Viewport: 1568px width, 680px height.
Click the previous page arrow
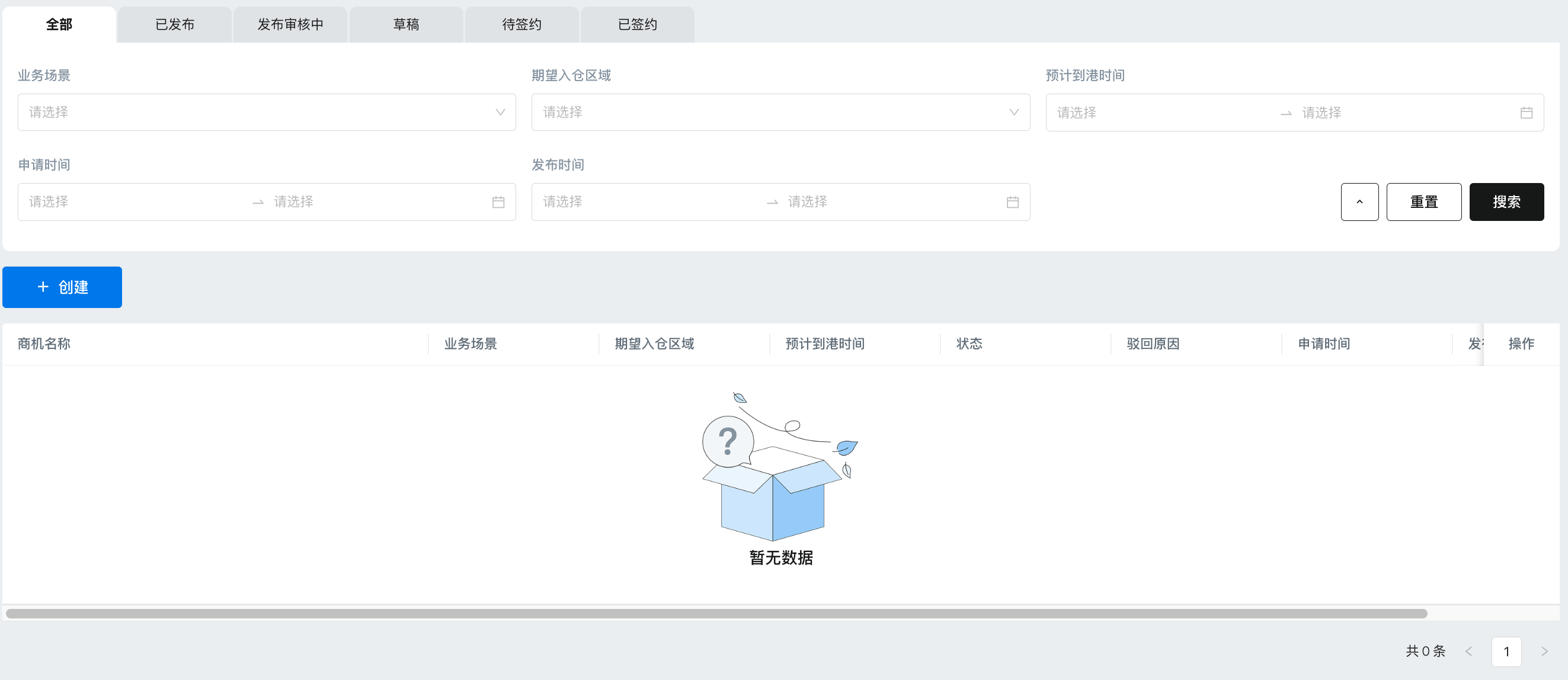[x=1468, y=652]
